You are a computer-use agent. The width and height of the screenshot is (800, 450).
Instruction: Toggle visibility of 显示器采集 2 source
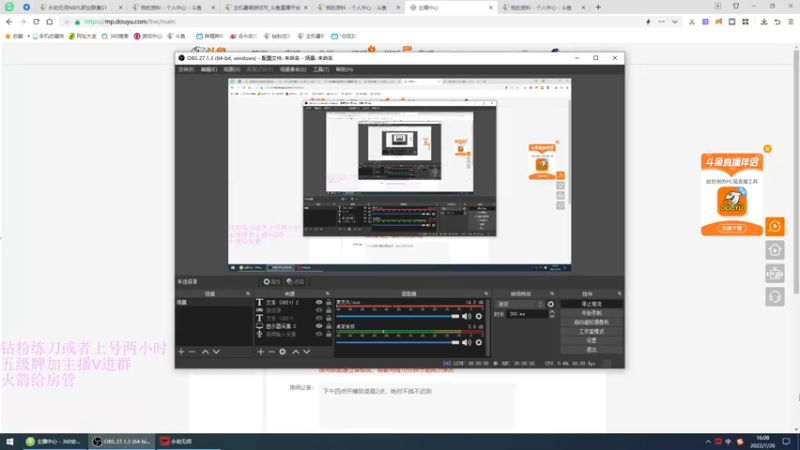tap(319, 326)
